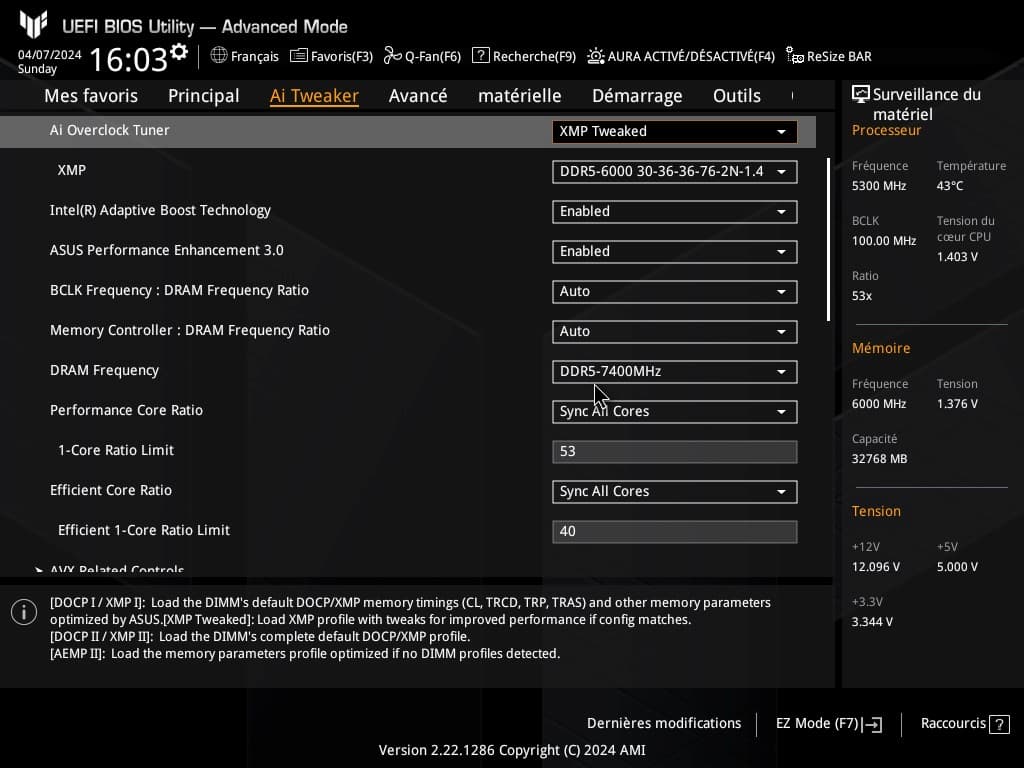The image size is (1024, 768).
Task: Open the Avancé tab
Action: [418, 96]
